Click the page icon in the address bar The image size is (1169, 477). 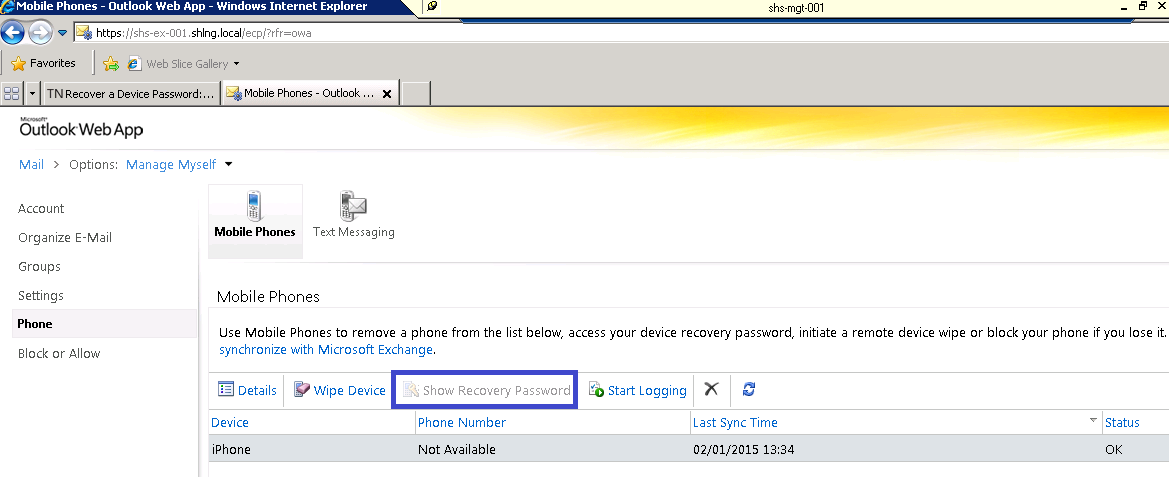[x=84, y=33]
